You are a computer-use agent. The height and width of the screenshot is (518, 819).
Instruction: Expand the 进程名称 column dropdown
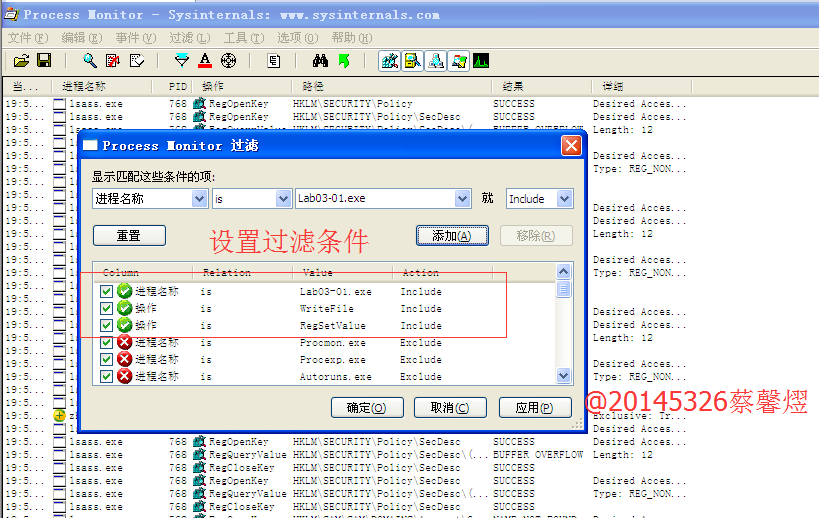(x=199, y=199)
